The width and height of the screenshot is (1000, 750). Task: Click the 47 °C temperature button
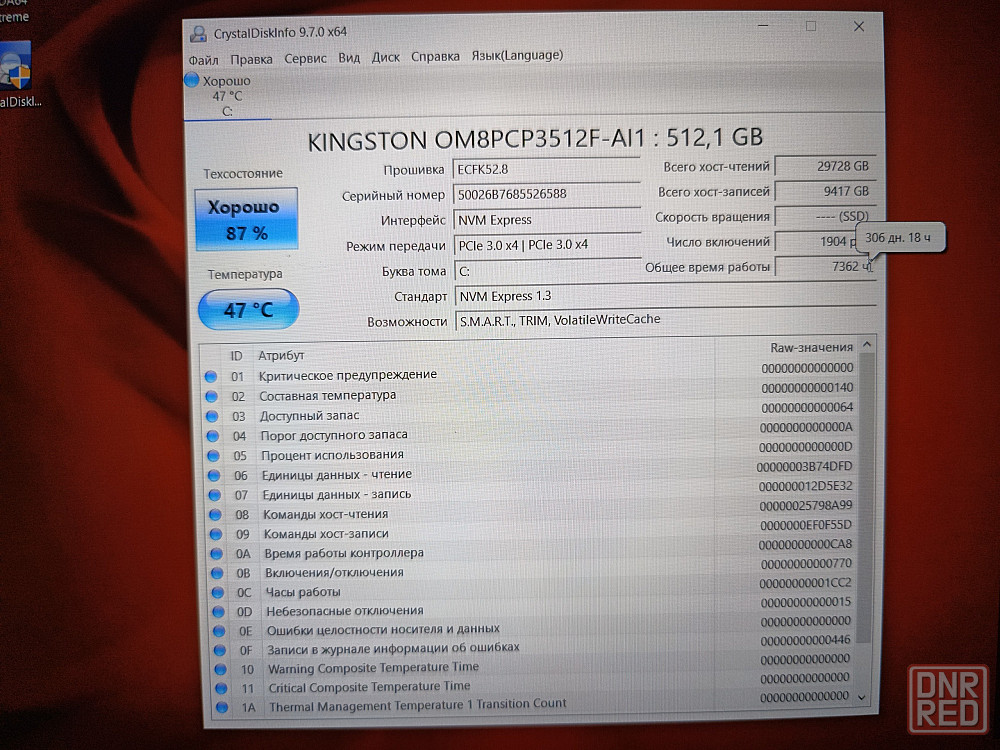[x=248, y=310]
